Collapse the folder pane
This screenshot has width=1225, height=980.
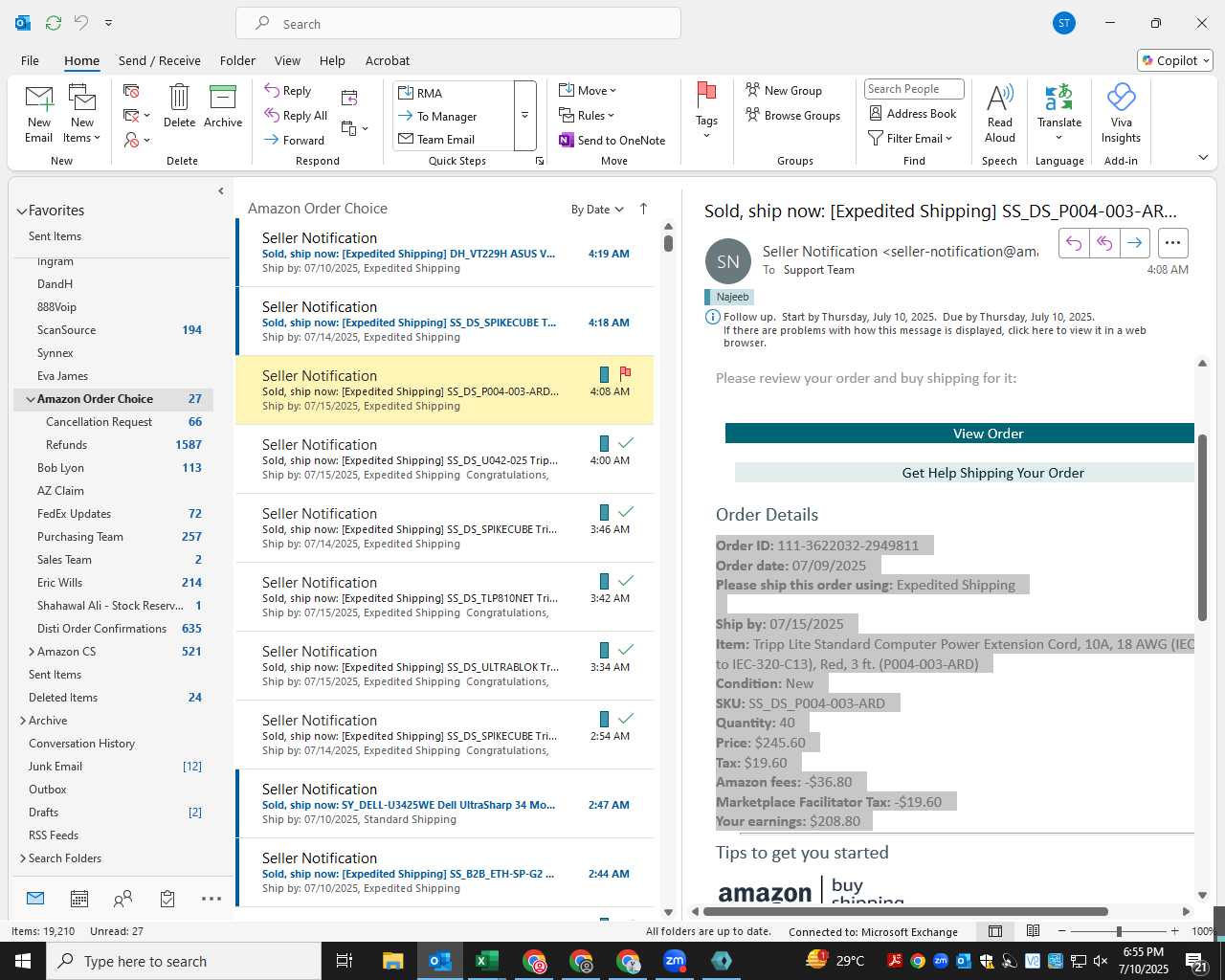point(221,190)
